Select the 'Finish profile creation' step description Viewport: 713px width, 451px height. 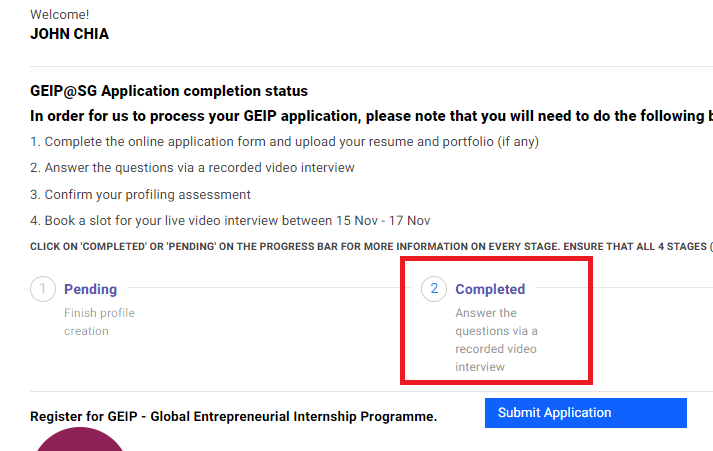tap(100, 322)
